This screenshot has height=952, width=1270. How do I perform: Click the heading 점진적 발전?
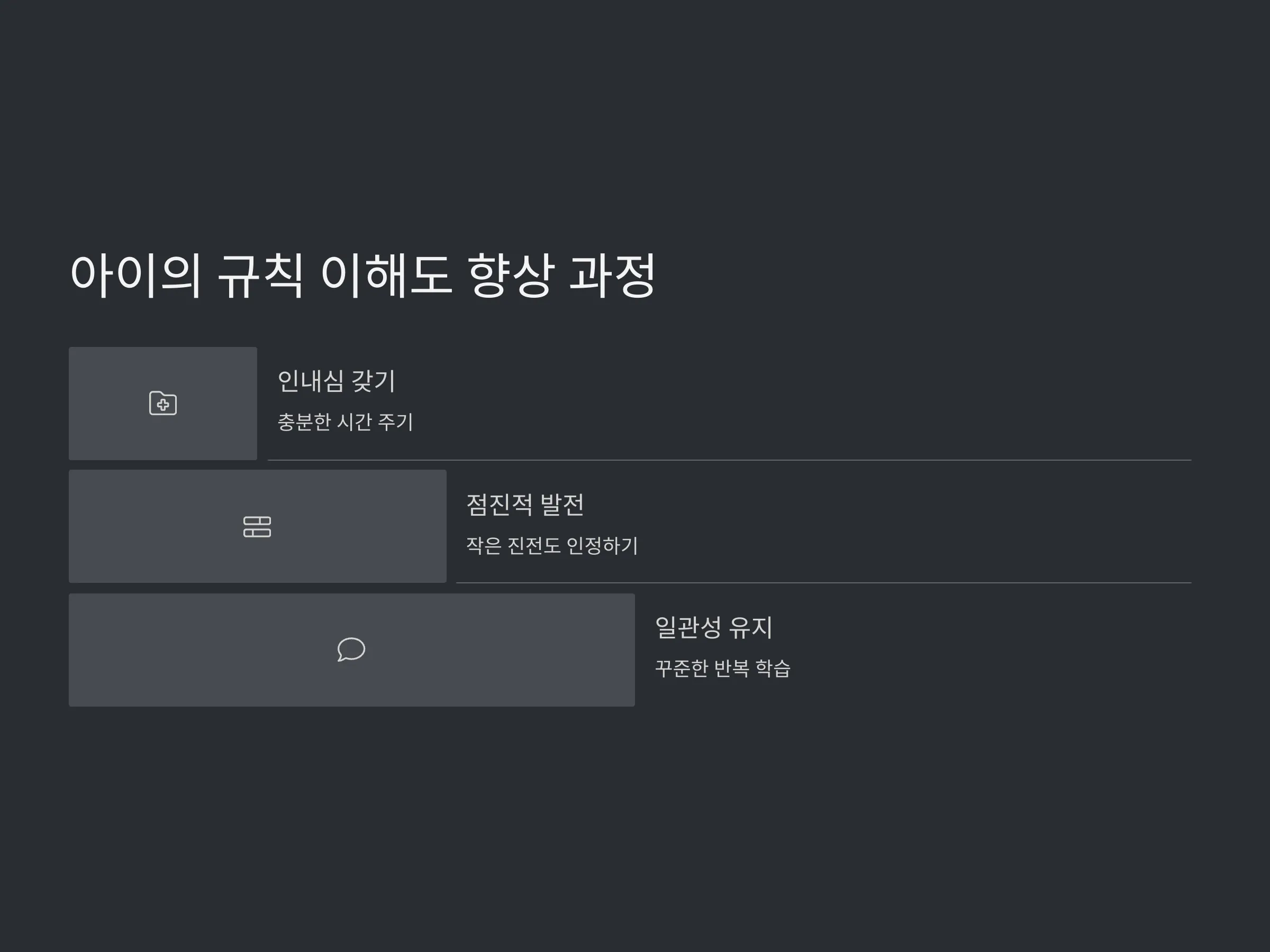pos(525,505)
